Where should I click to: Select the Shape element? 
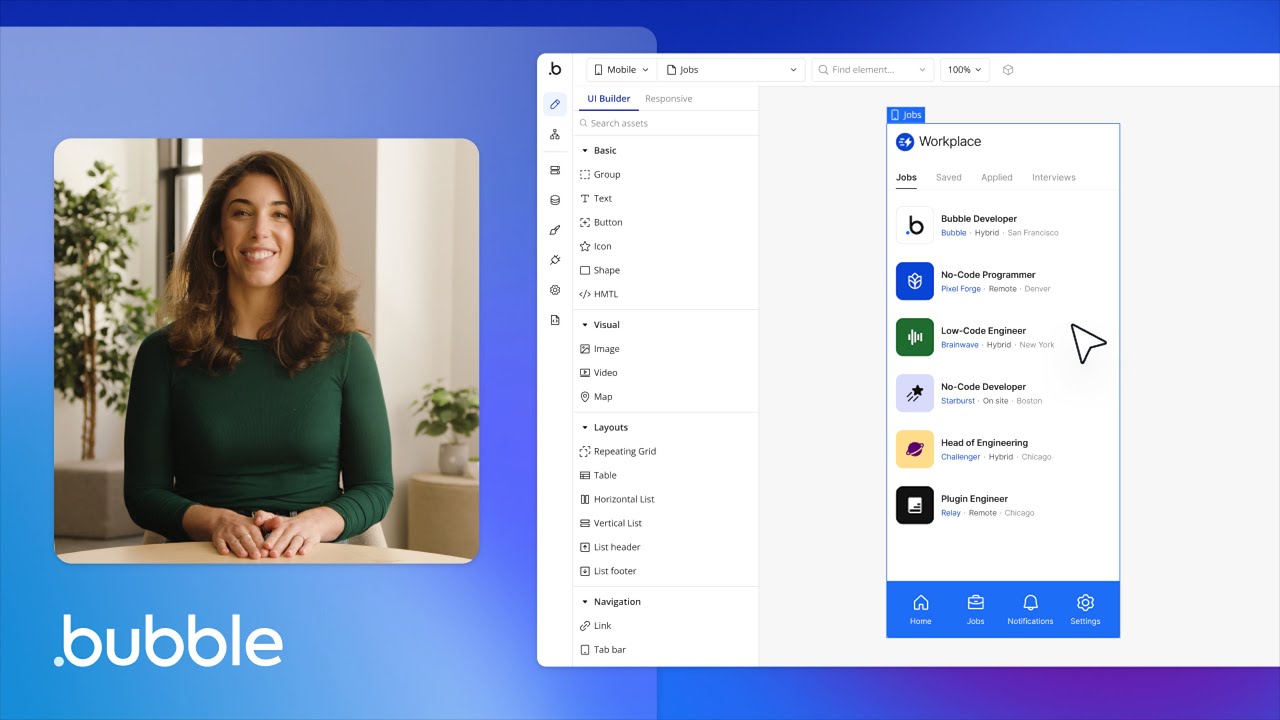(600, 270)
